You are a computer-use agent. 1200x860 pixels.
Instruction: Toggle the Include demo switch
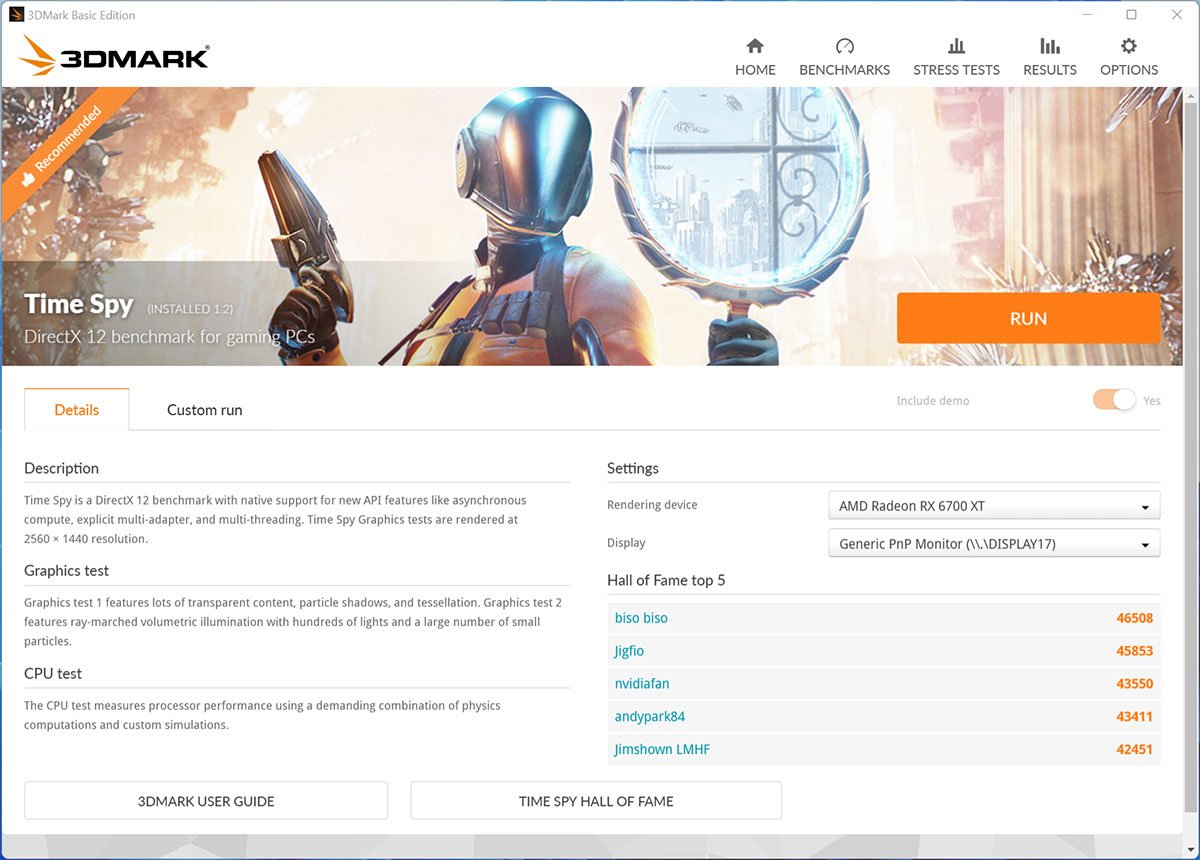[x=1114, y=400]
